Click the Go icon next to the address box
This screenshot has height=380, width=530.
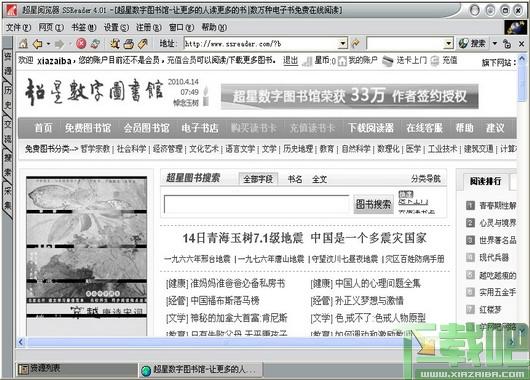[355, 43]
